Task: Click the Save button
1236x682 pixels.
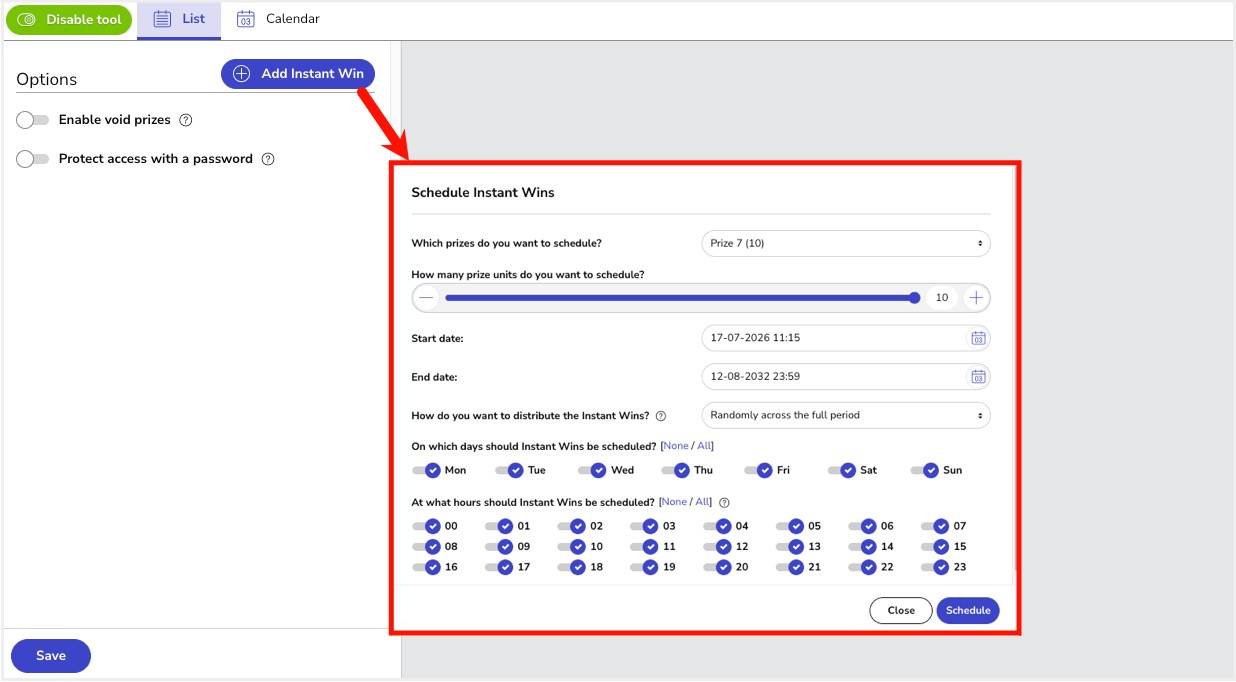Action: [x=51, y=656]
